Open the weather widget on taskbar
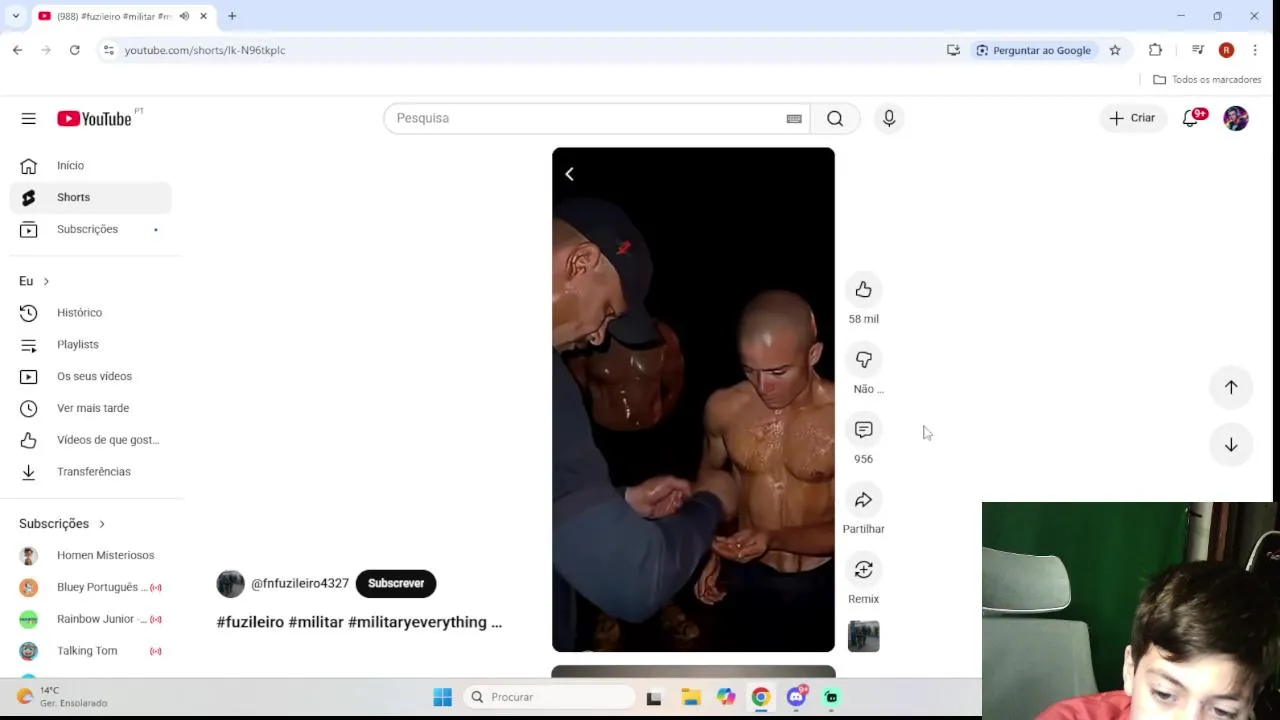The height and width of the screenshot is (720, 1280). tap(62, 697)
